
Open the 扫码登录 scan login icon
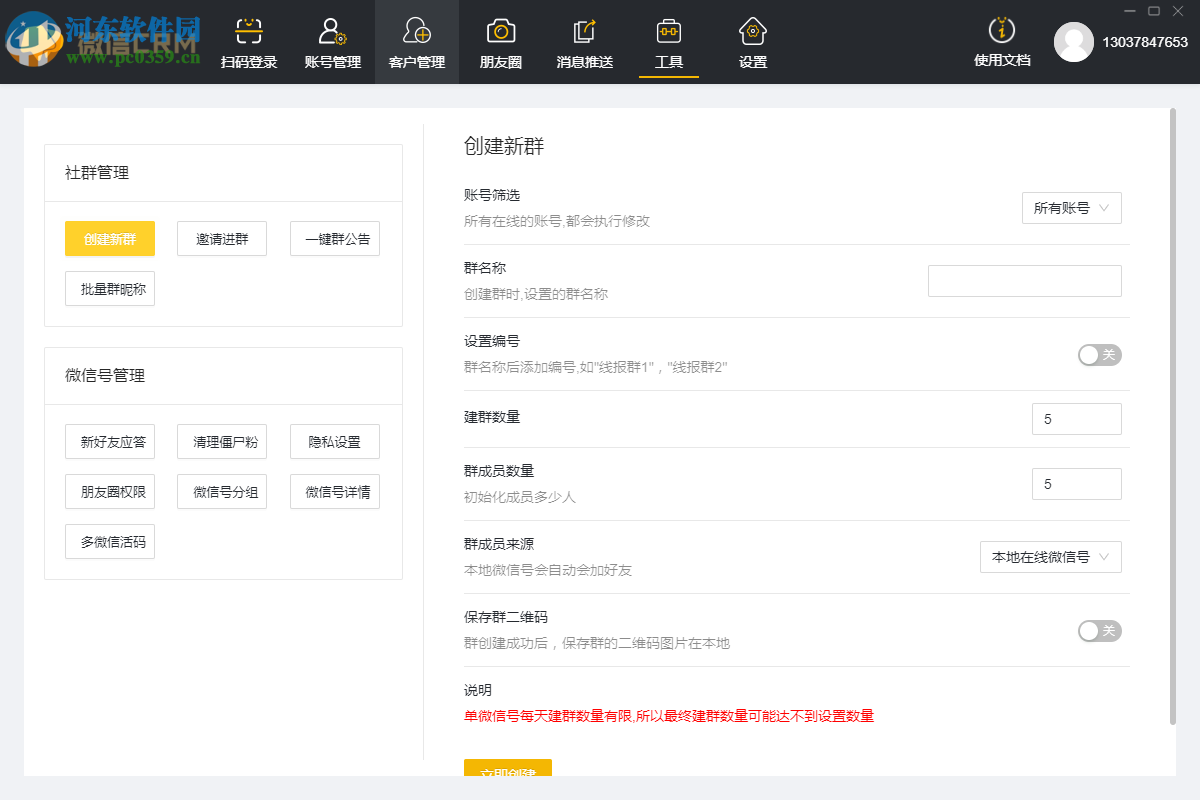click(x=248, y=30)
